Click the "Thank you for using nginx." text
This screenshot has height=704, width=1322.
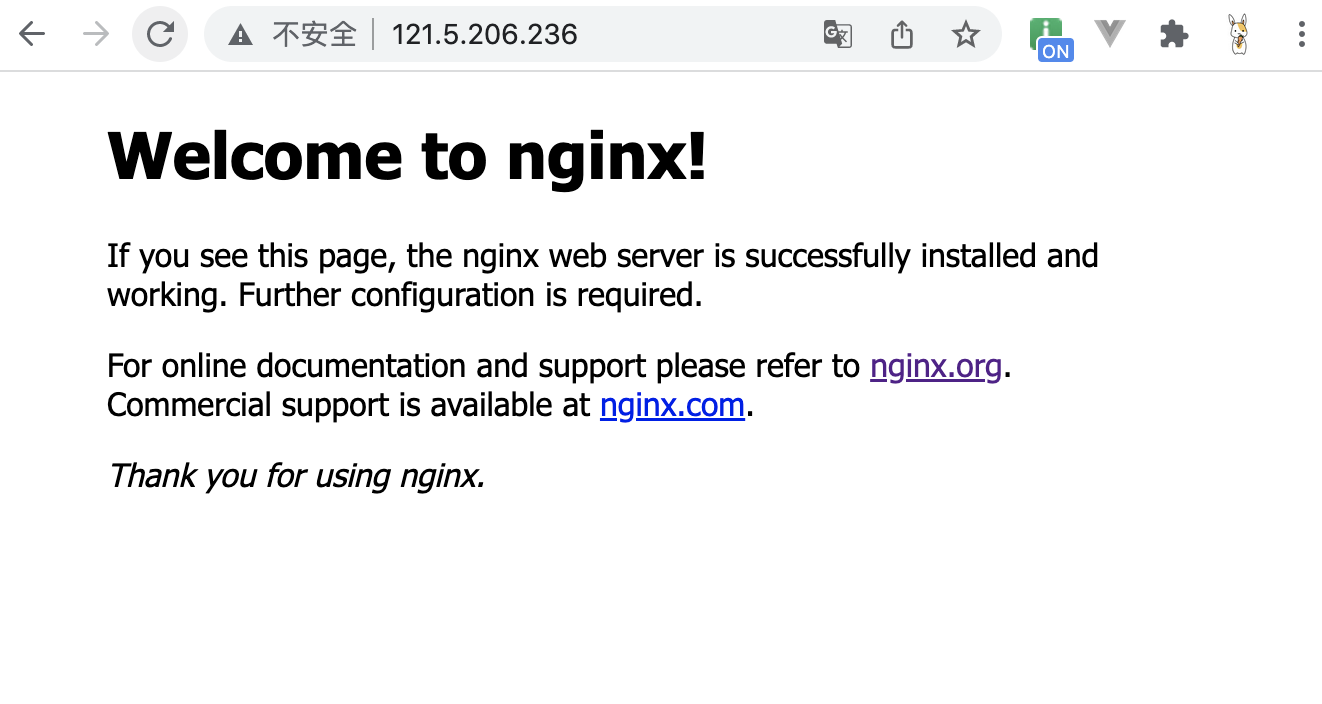(296, 476)
